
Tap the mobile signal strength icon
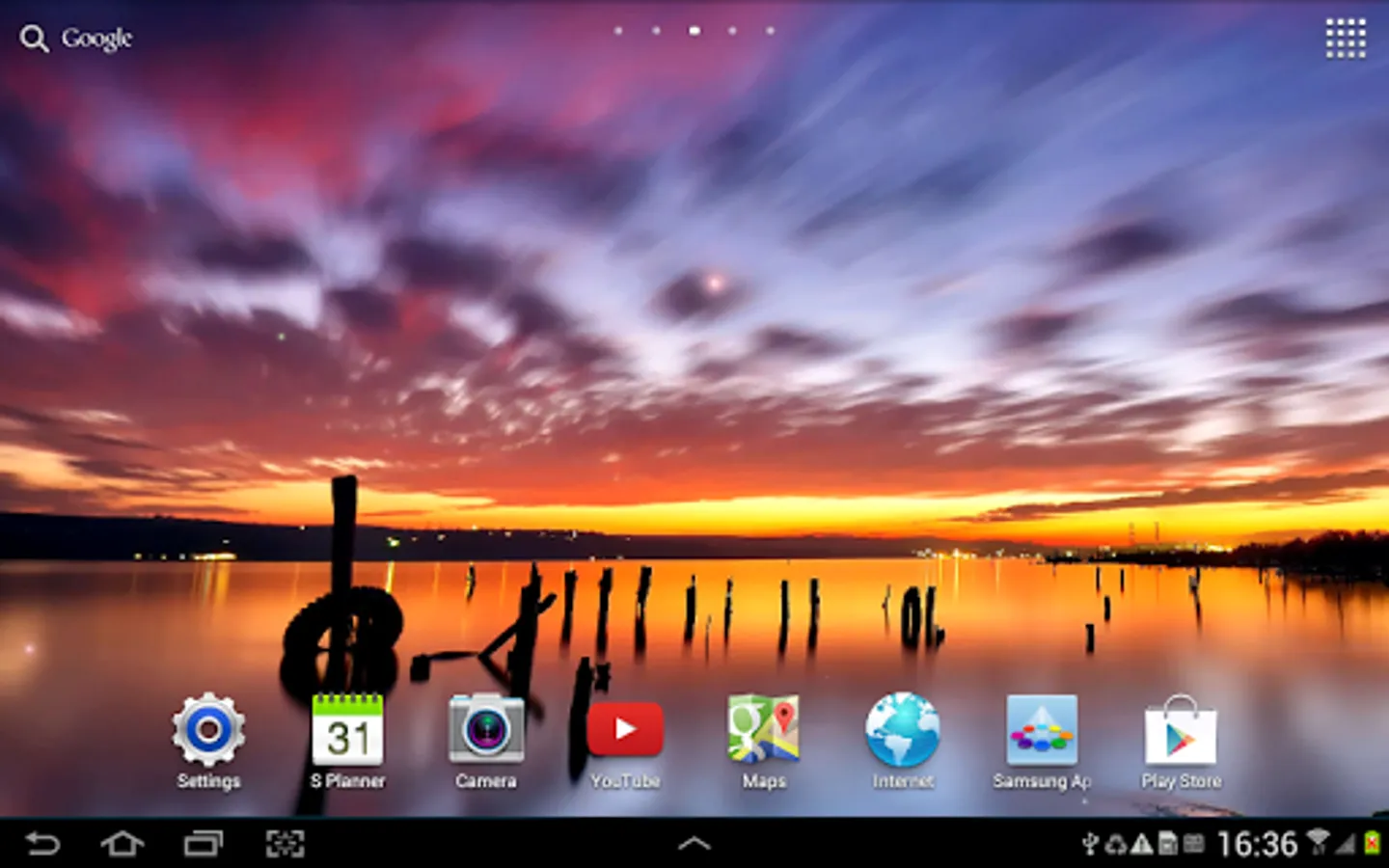tap(1346, 844)
